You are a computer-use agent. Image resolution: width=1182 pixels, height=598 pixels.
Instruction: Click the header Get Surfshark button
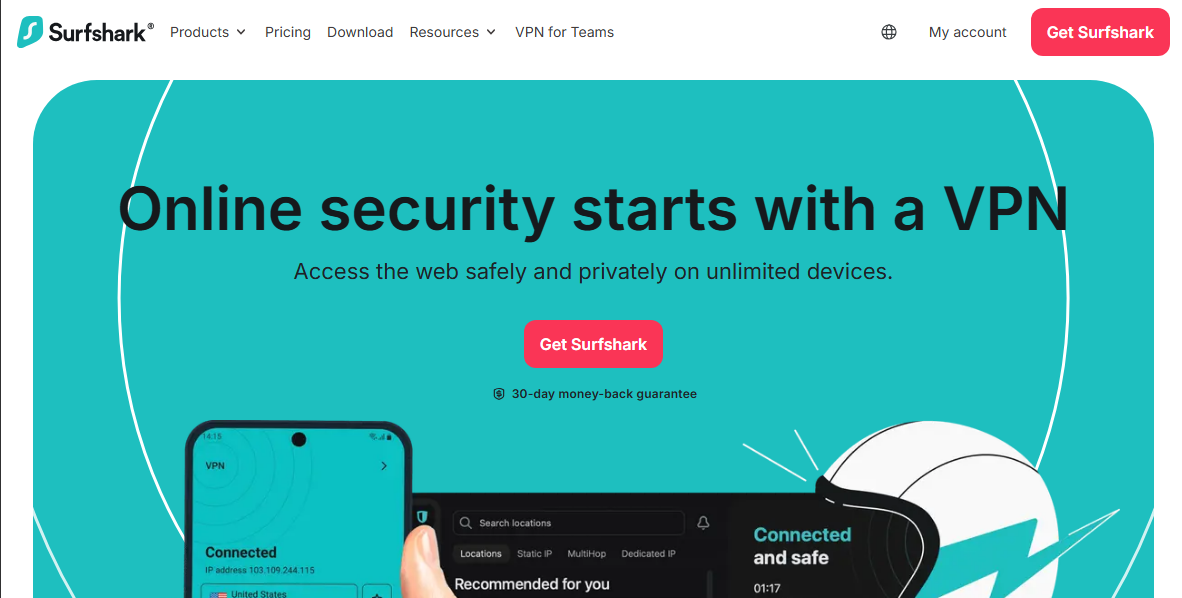[x=1100, y=32]
